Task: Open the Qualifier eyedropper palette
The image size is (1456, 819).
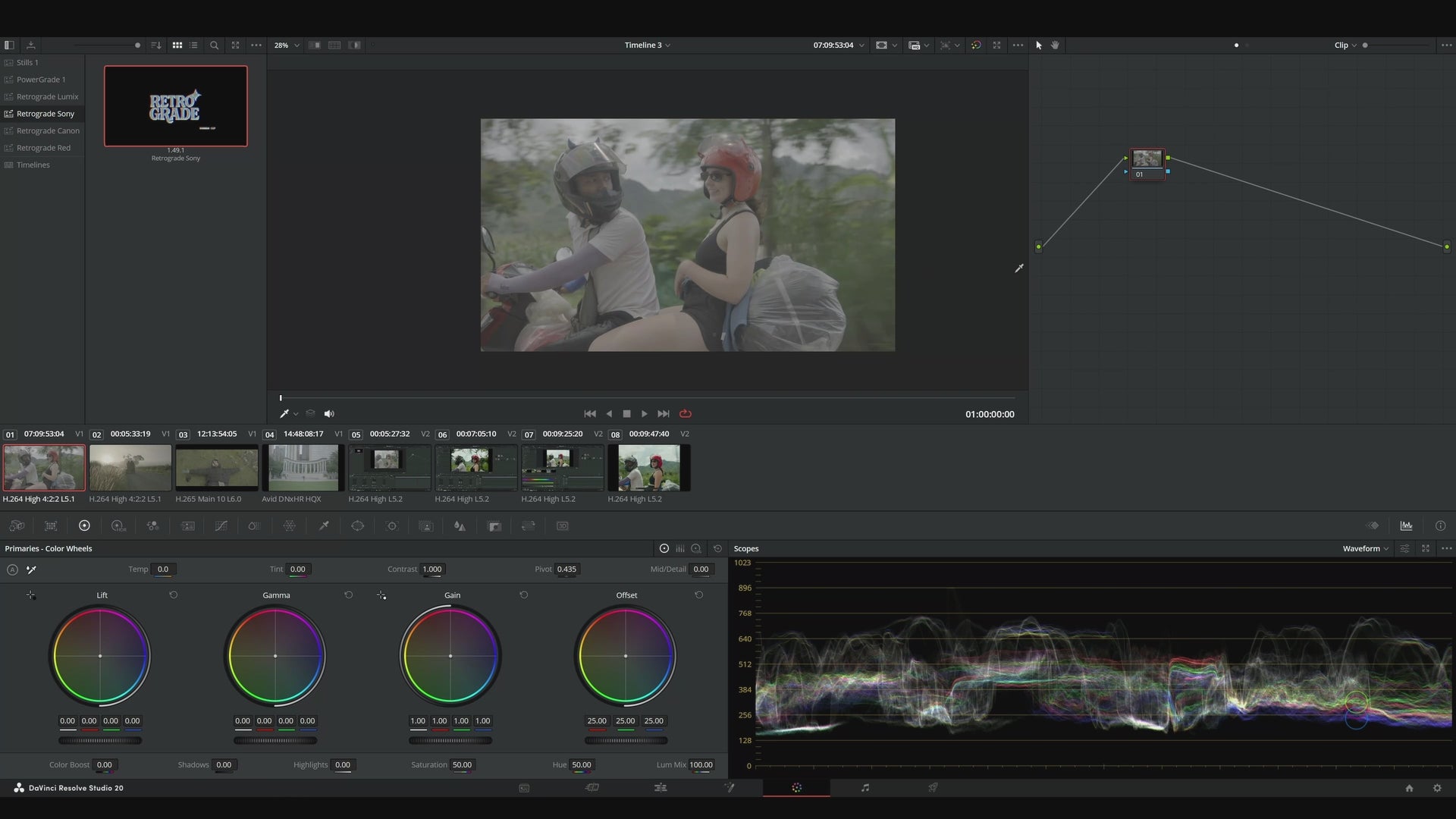Action: 324,526
